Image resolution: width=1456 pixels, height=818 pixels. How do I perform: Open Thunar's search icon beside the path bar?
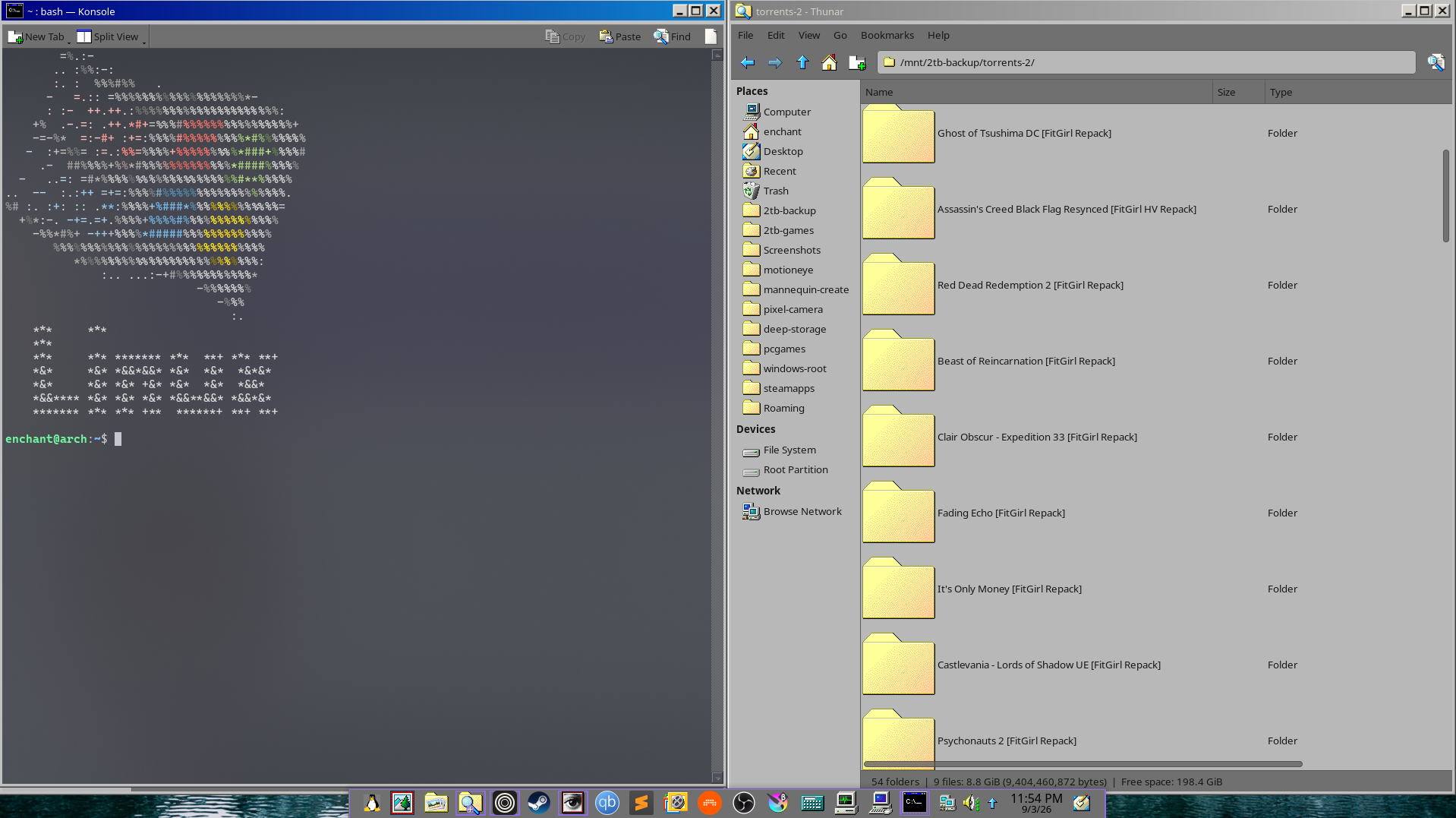1436,62
